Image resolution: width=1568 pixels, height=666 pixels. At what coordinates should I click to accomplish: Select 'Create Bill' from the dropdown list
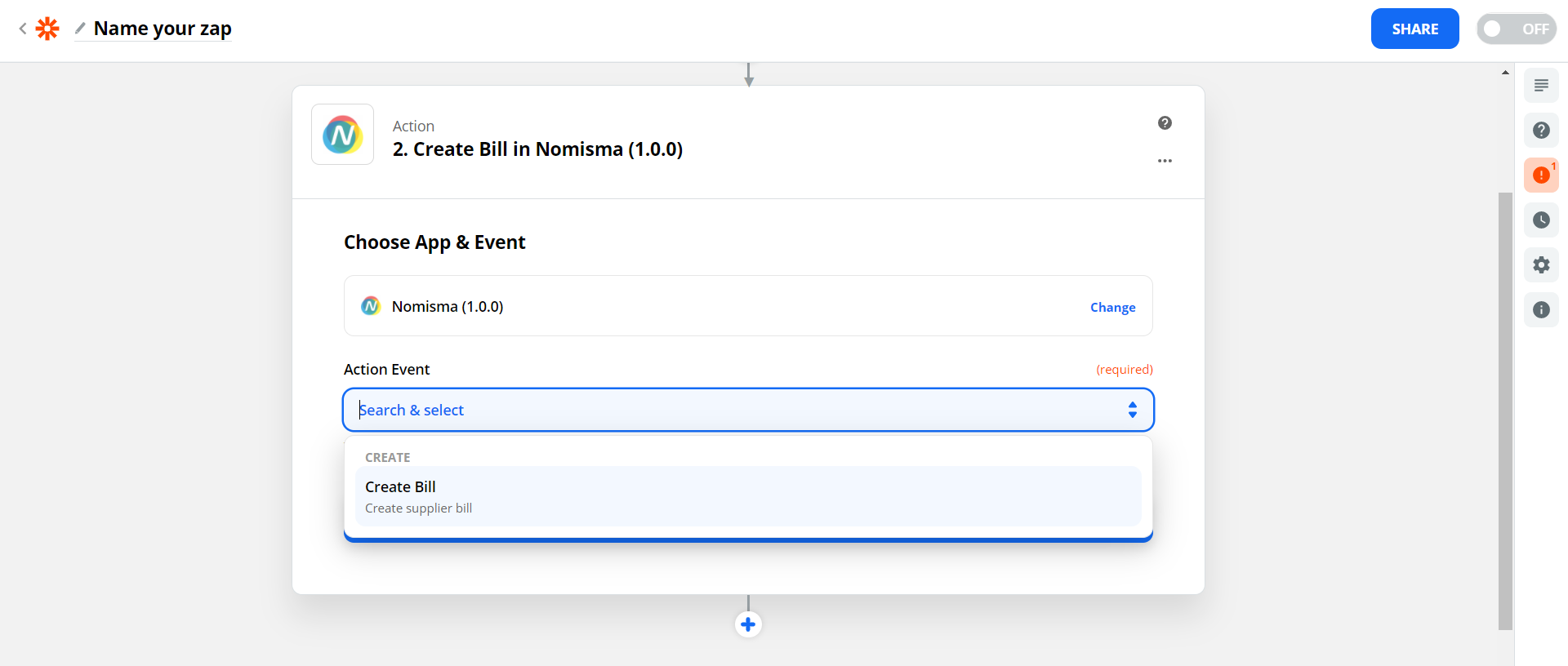(748, 496)
